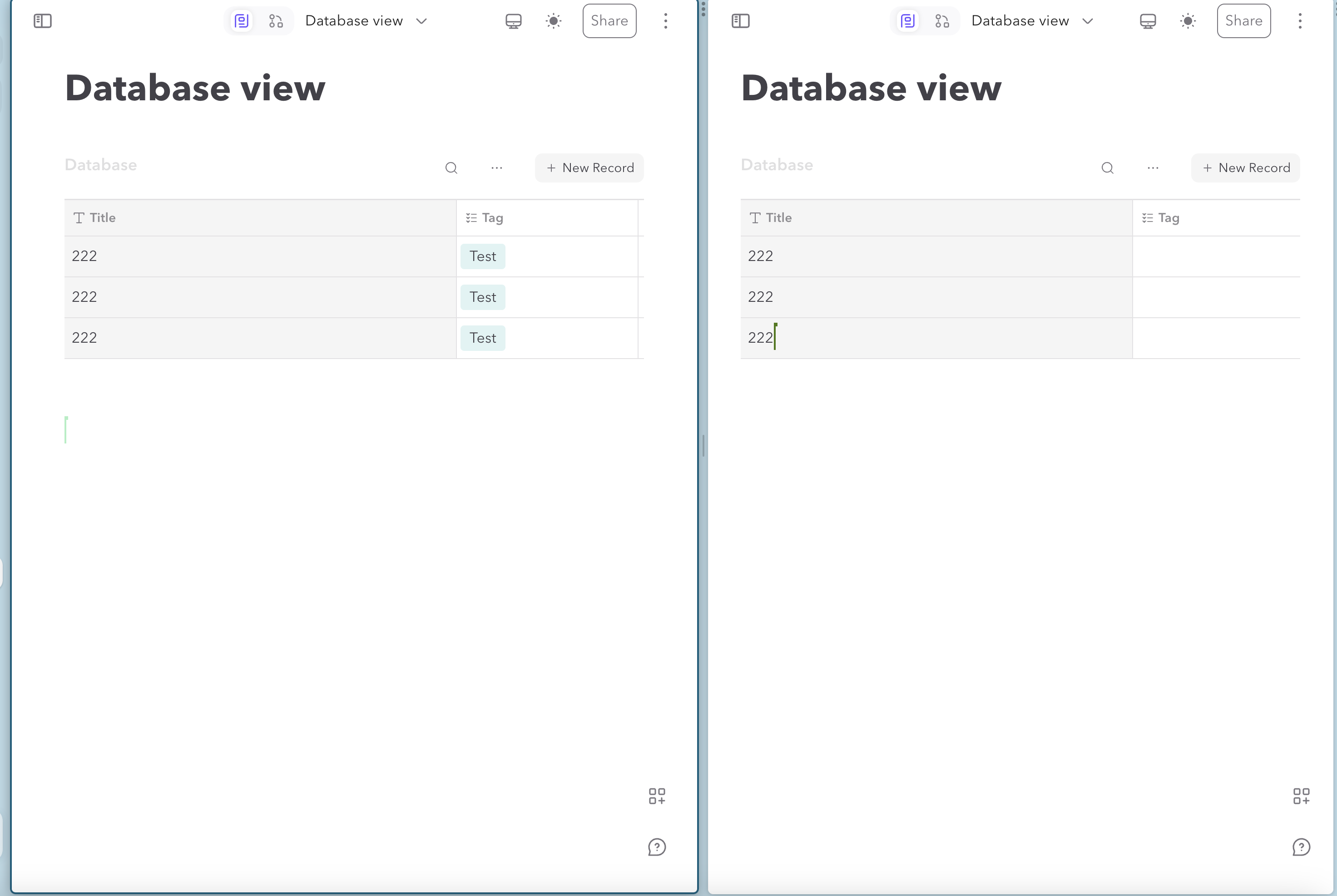Click Test tag in second row, left window
The height and width of the screenshot is (896, 1337).
(x=483, y=297)
